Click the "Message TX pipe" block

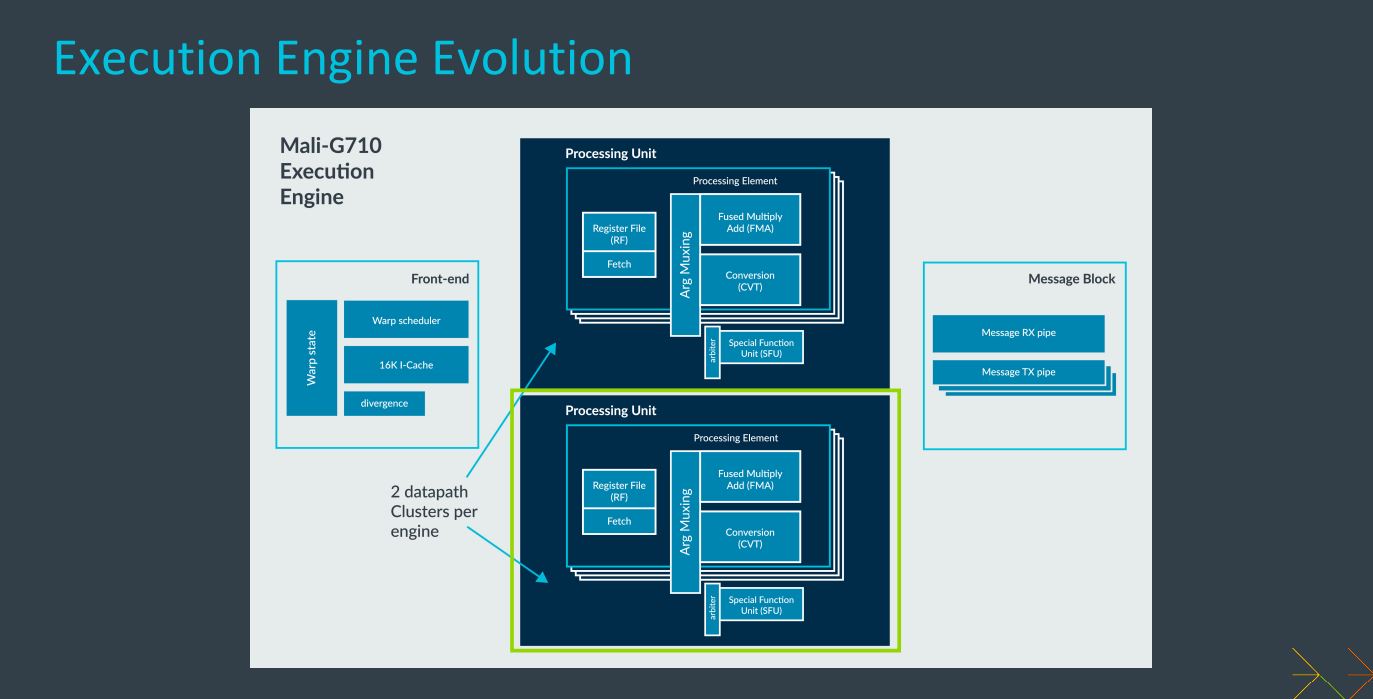click(x=1018, y=373)
